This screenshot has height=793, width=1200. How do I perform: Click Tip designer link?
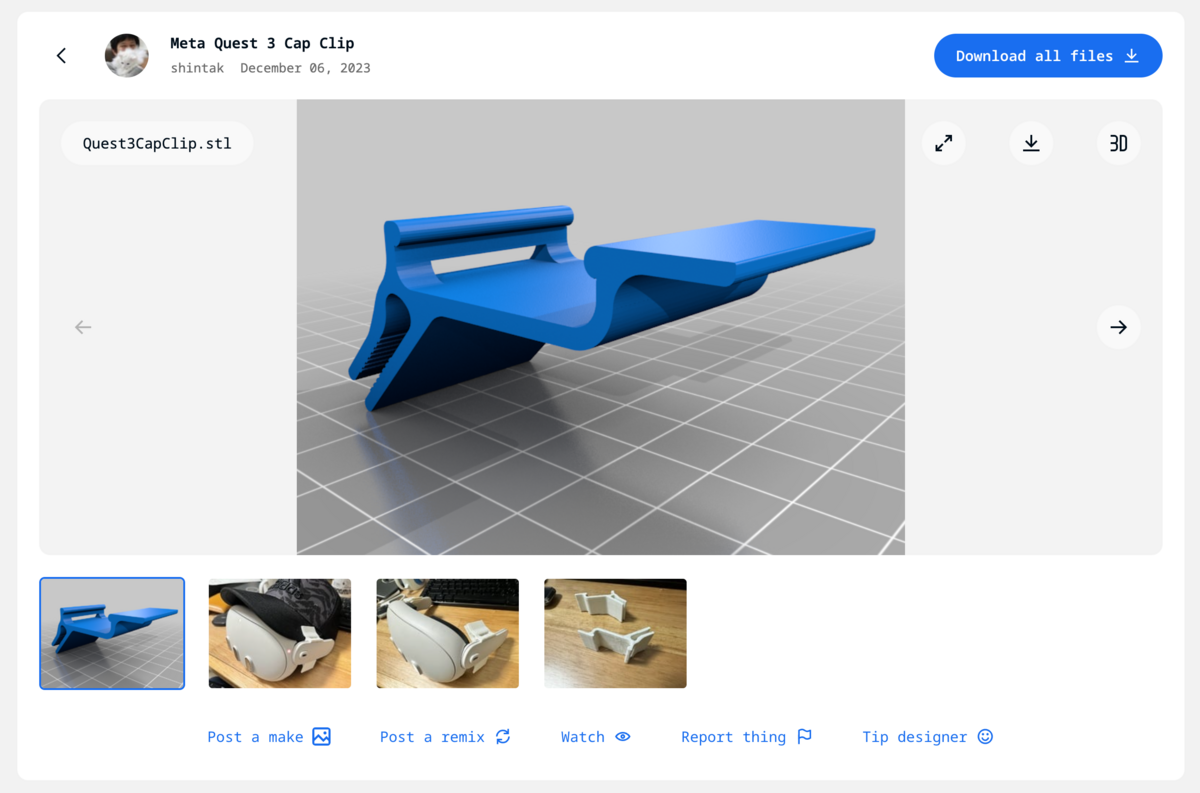point(928,737)
